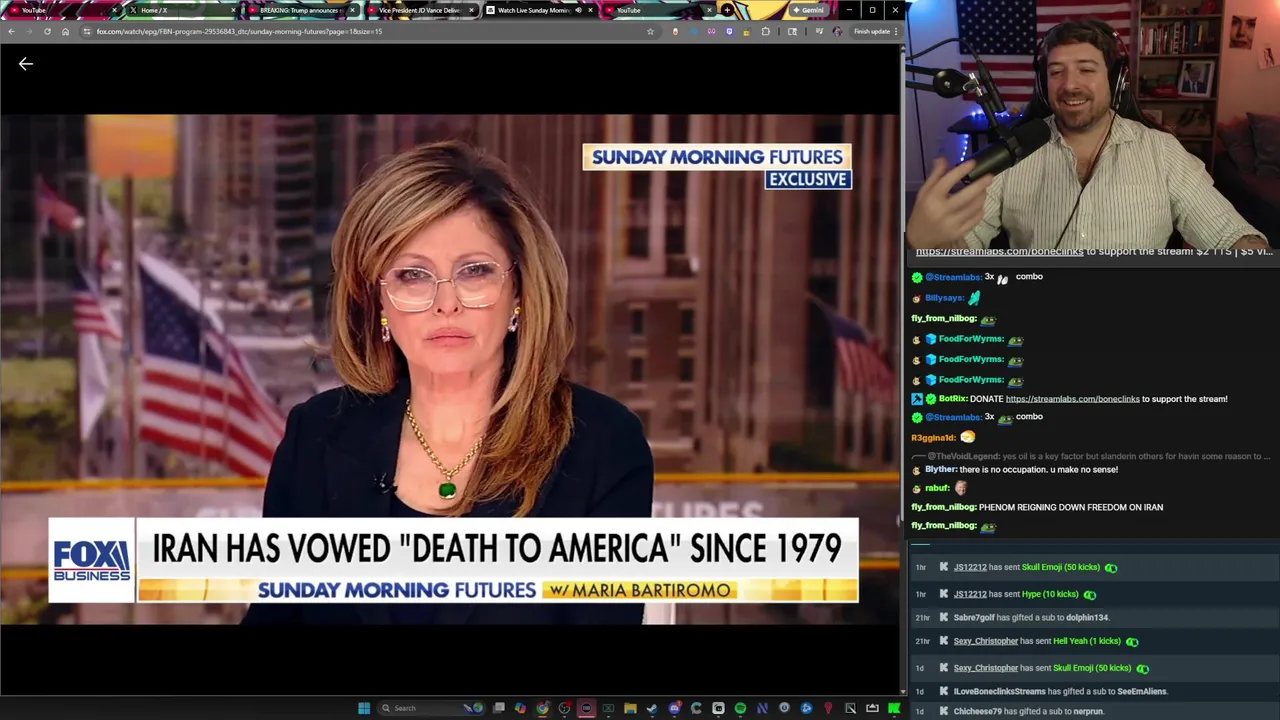Open the Copilot icon on the taskbar
The image size is (1280, 720).
click(x=520, y=708)
